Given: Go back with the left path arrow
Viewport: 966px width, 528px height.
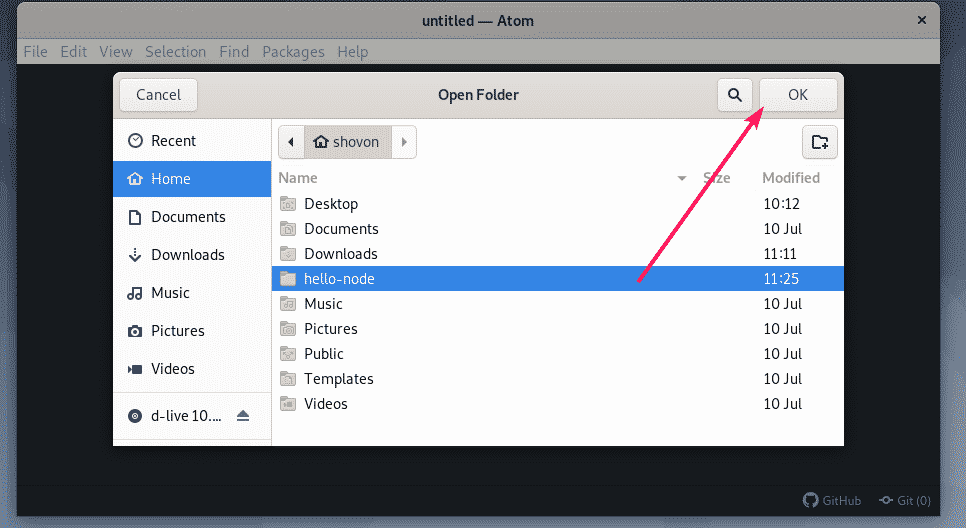Looking at the screenshot, I should (x=291, y=142).
